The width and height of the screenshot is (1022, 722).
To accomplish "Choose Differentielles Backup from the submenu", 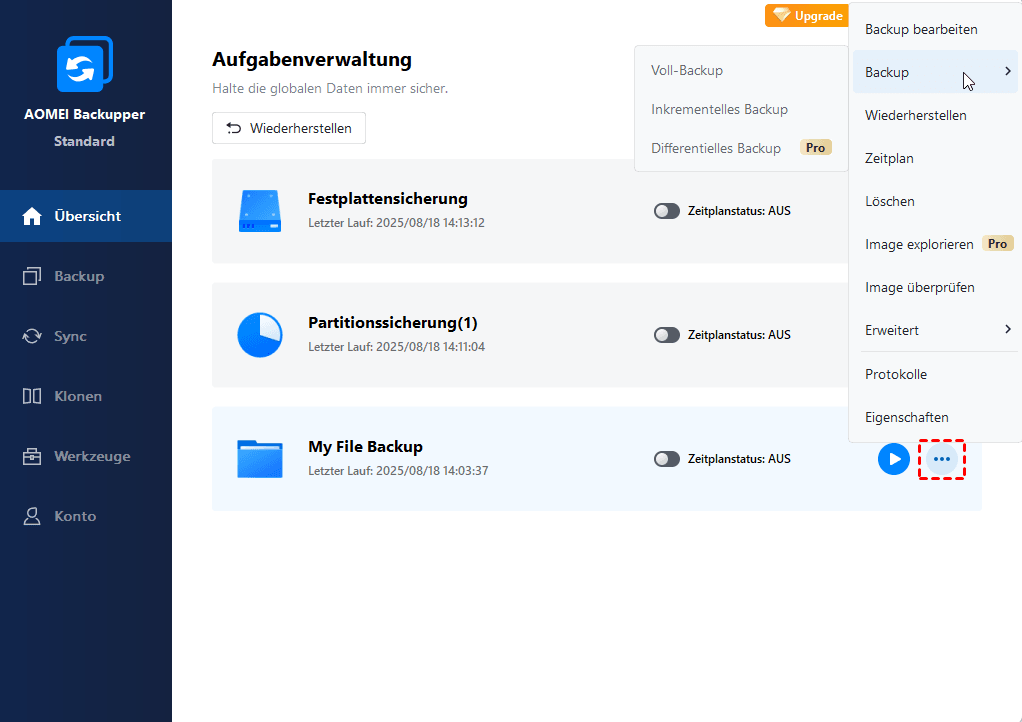I will (x=742, y=148).
